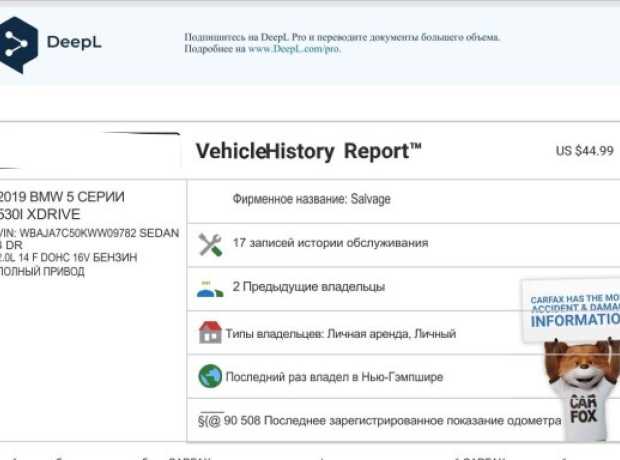The width and height of the screenshot is (620, 460).
Task: Click the 530I XDRIVE model text
Action: click(40, 214)
